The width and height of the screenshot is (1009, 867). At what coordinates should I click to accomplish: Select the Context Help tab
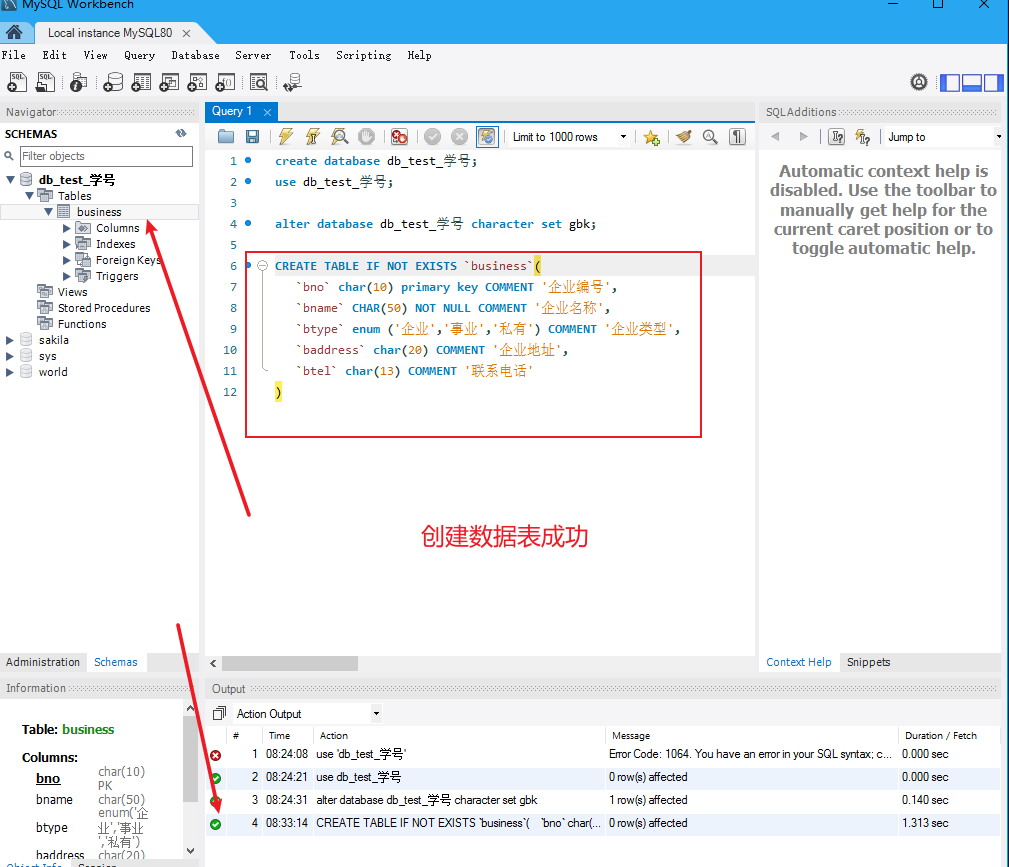799,662
